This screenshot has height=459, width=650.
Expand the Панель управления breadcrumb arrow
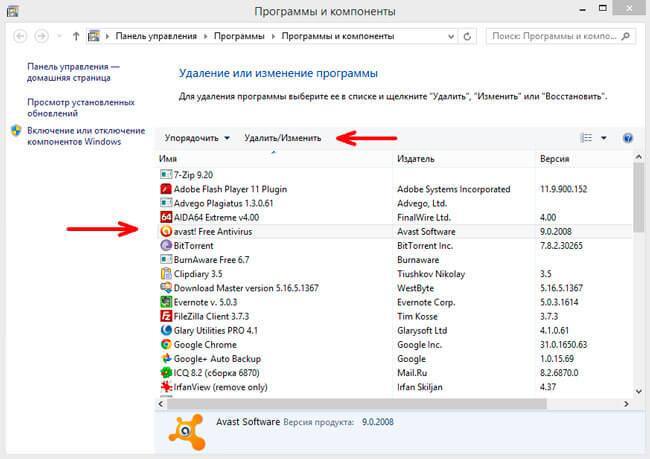tap(205, 36)
